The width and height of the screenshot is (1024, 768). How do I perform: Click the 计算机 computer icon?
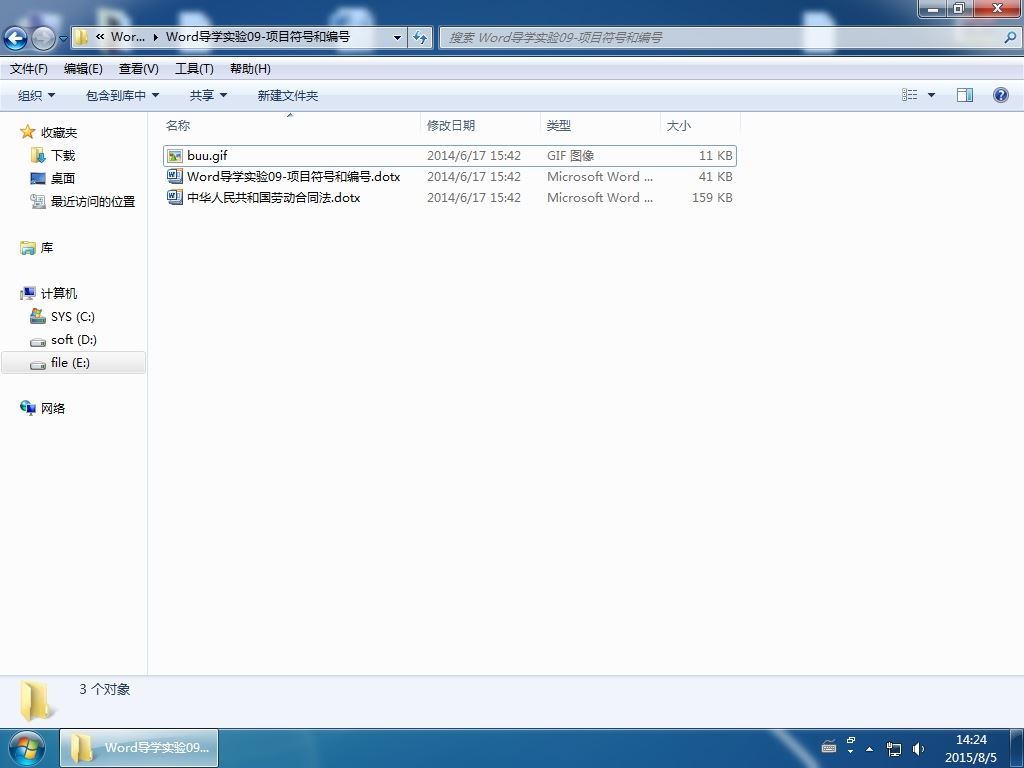[27, 293]
